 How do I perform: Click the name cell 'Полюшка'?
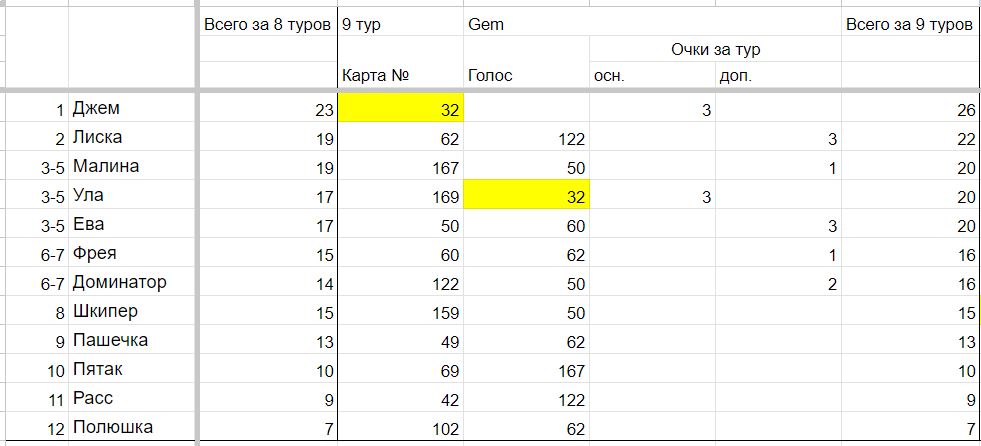[133, 427]
